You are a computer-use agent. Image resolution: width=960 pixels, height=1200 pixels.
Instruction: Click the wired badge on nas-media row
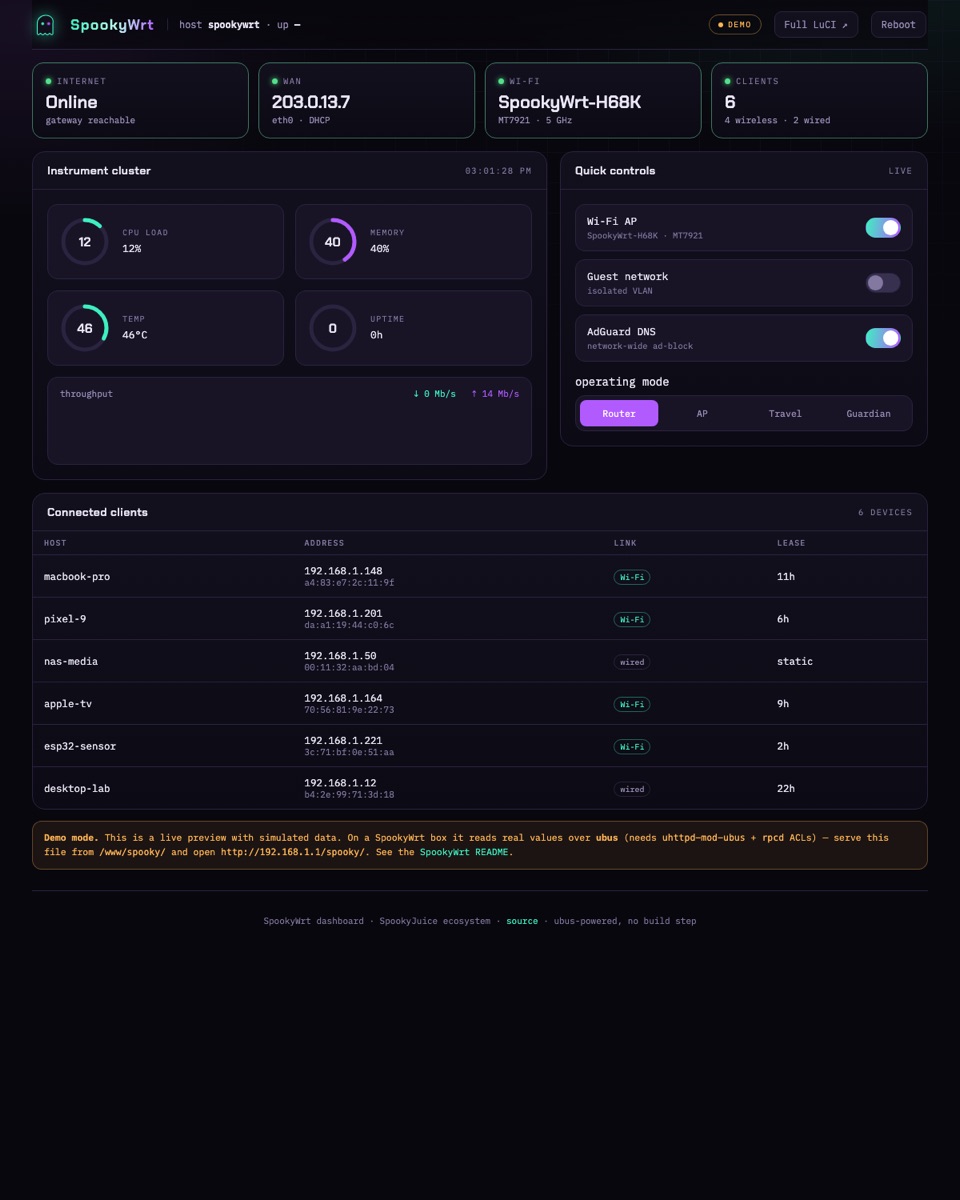(632, 662)
